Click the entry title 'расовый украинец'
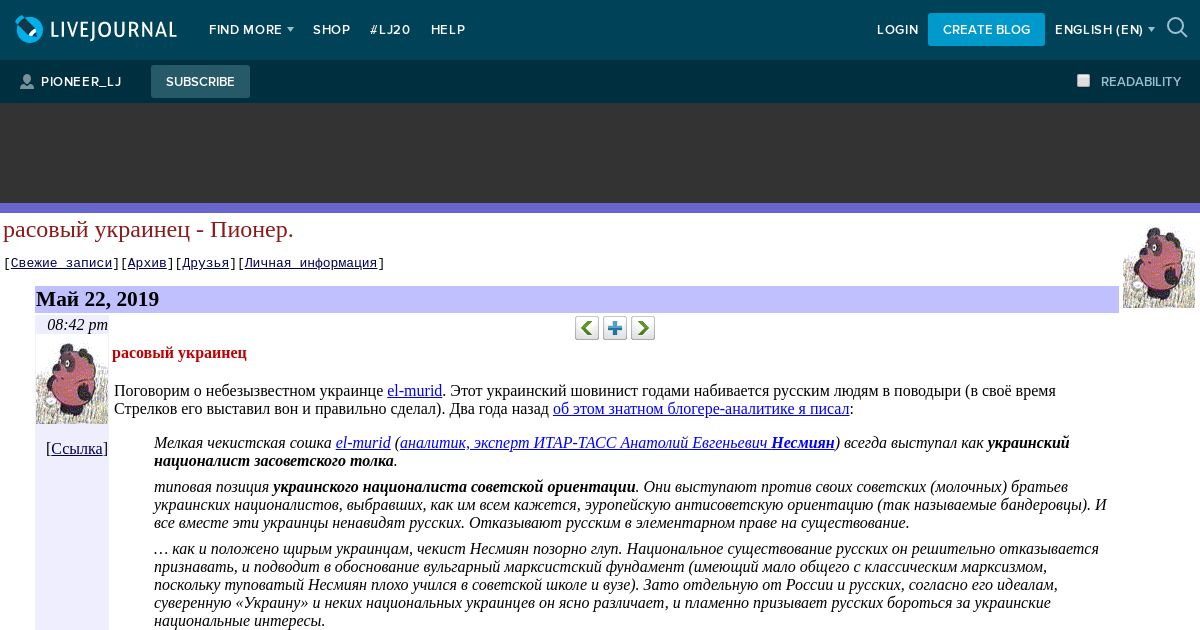The height and width of the screenshot is (630, 1200). [179, 353]
